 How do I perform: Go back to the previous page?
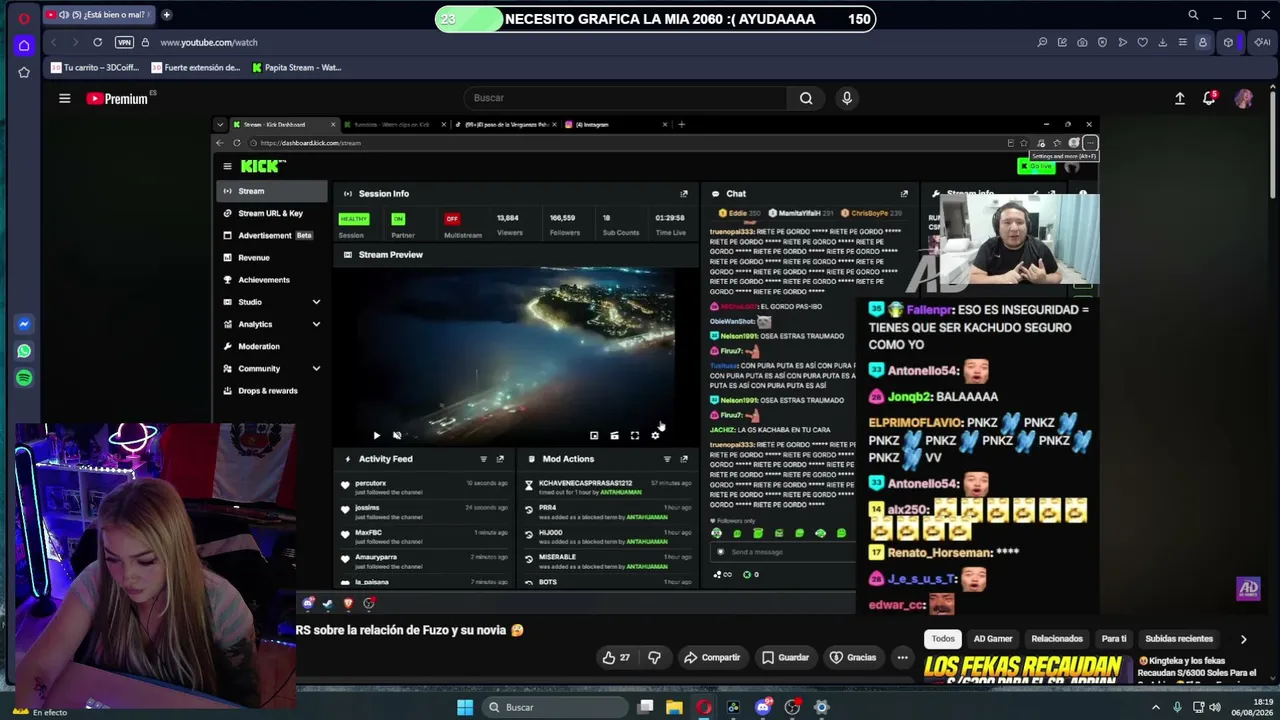coord(53,42)
